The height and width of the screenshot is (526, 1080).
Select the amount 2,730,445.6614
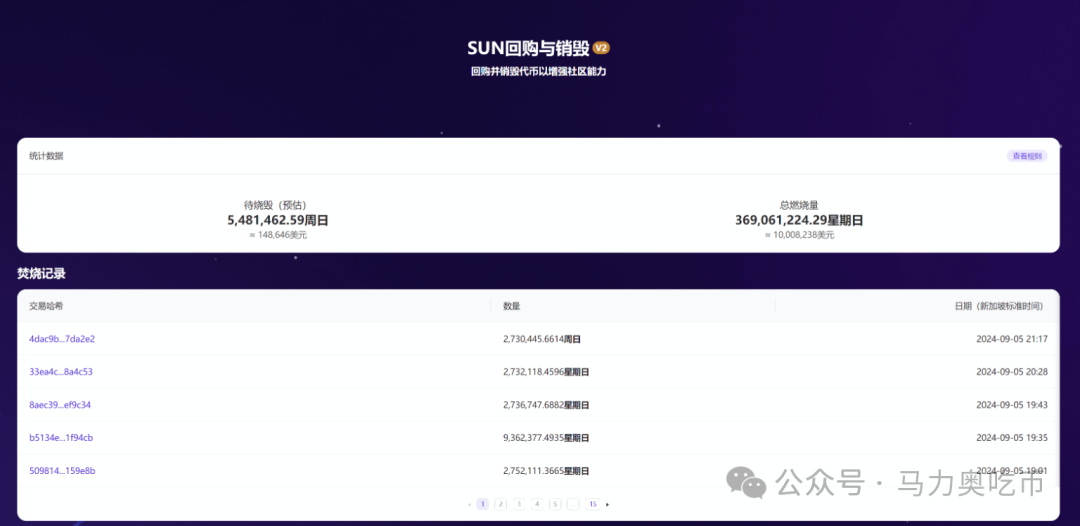pyautogui.click(x=534, y=339)
